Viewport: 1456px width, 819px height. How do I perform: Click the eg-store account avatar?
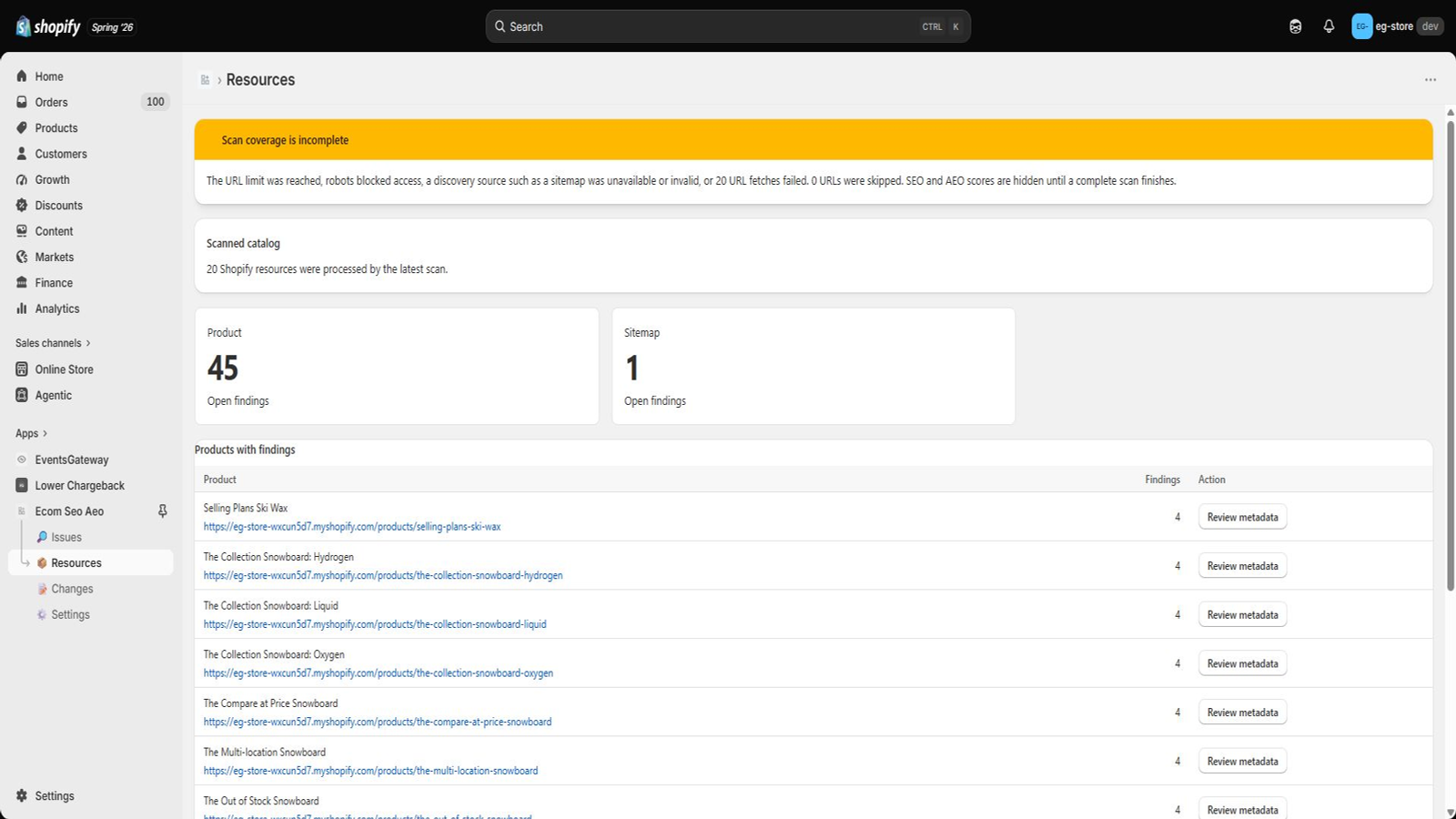[x=1361, y=26]
